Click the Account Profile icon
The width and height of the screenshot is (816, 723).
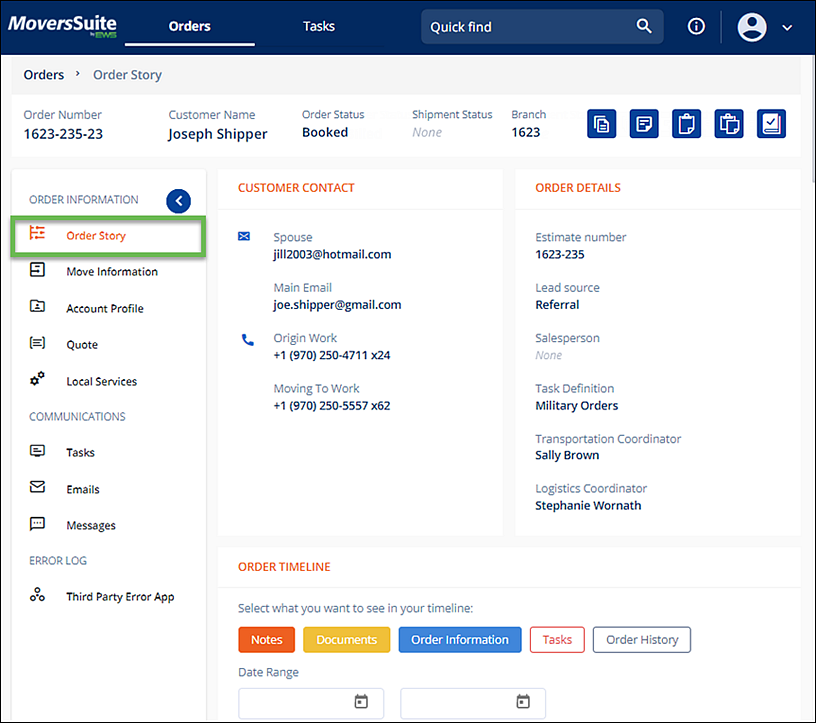[36, 308]
